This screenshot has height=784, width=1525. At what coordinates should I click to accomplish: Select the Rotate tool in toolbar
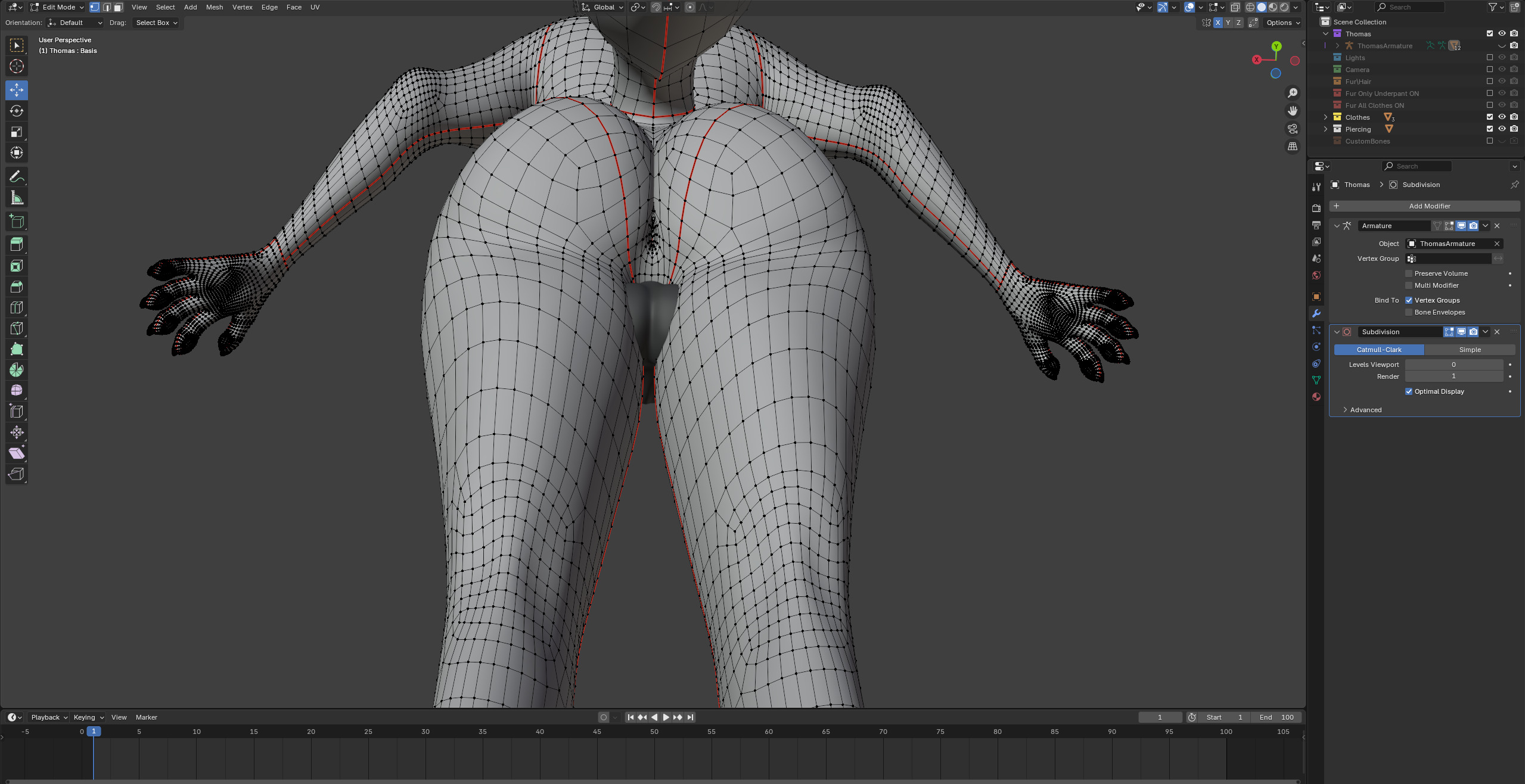click(x=17, y=111)
